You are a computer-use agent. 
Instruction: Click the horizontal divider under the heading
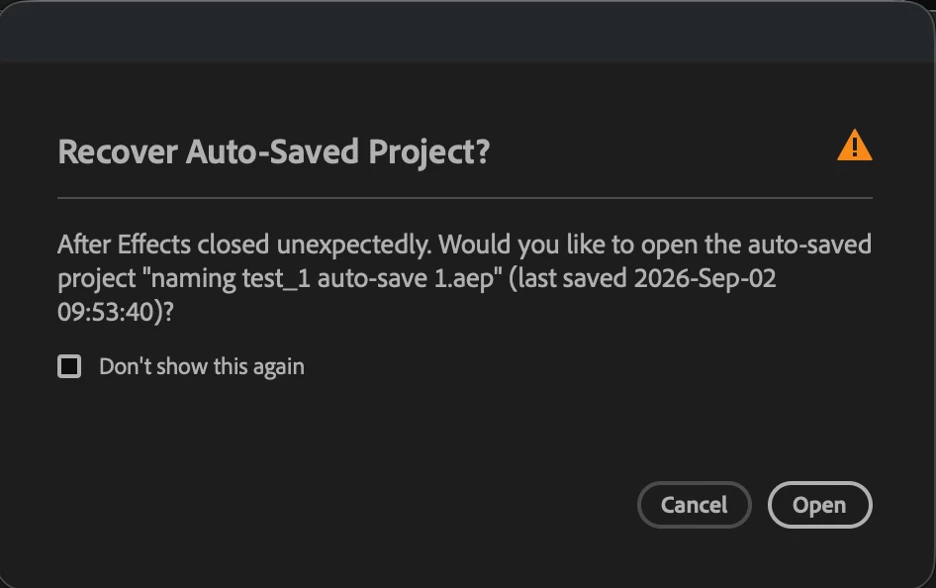(465, 198)
